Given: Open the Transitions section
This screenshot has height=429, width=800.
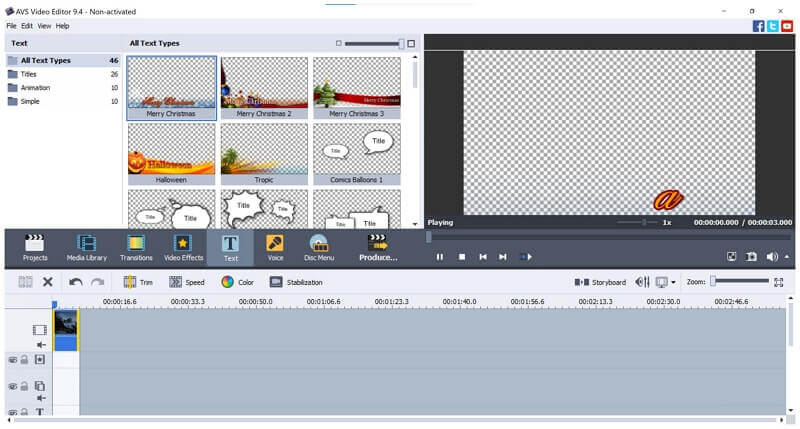Looking at the screenshot, I should tap(136, 248).
